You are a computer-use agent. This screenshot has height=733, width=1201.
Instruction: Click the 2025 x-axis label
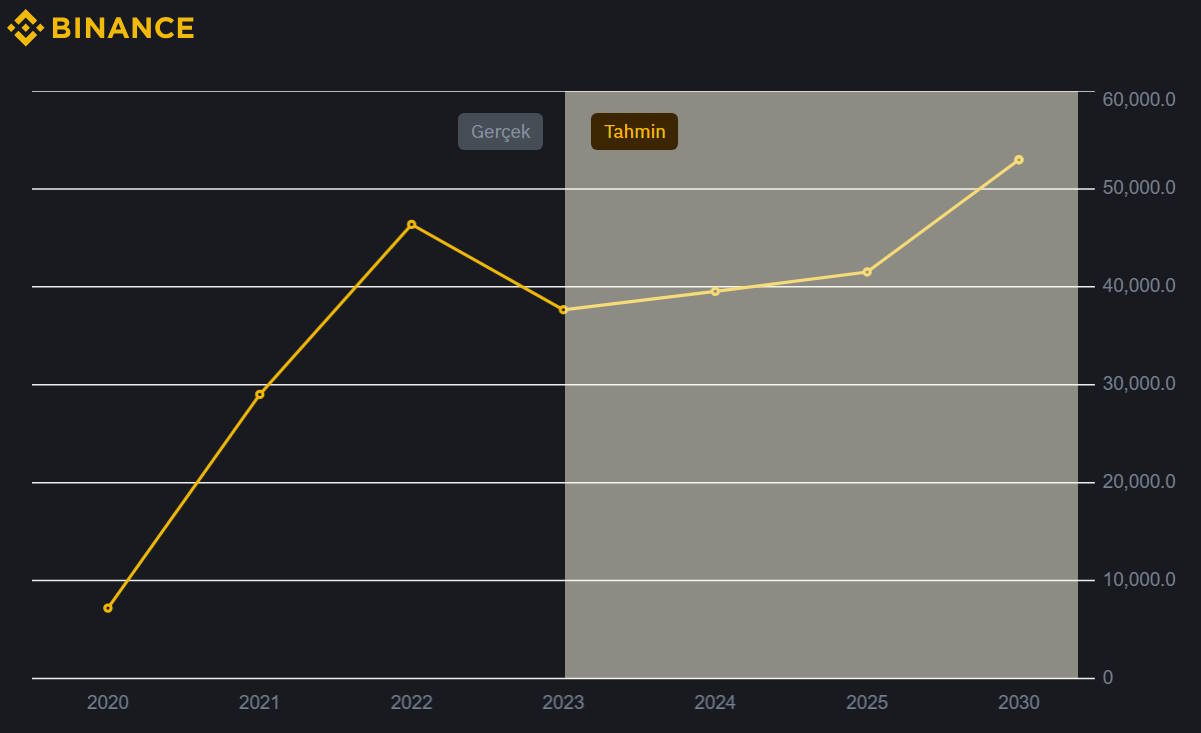pos(867,703)
